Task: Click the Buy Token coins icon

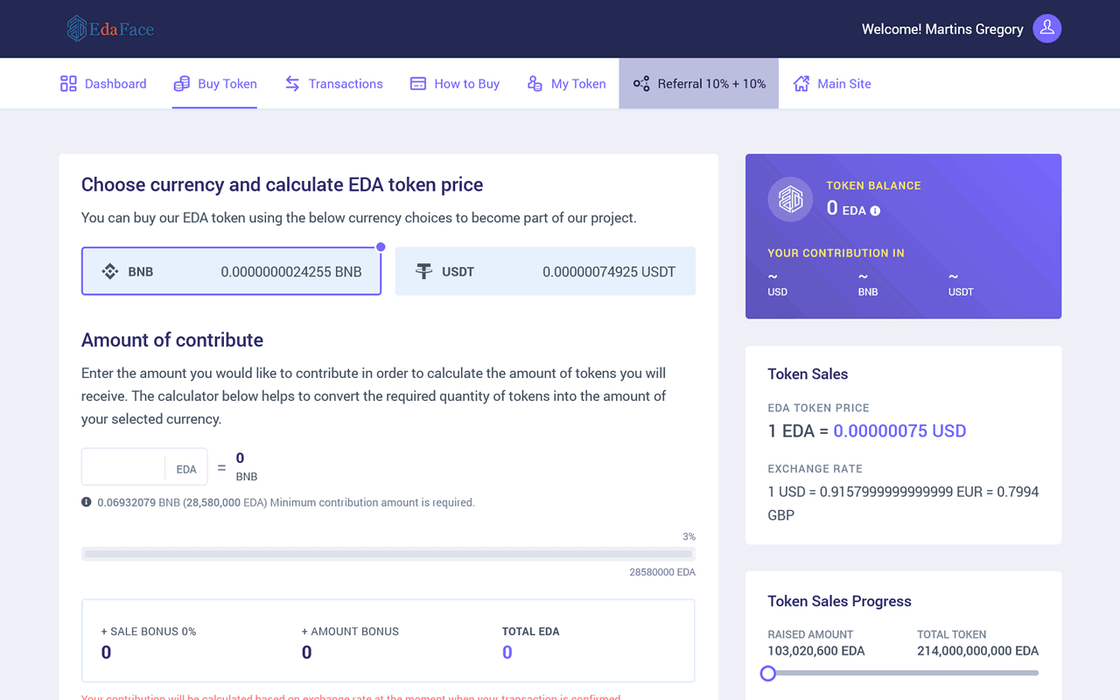Action: point(181,84)
